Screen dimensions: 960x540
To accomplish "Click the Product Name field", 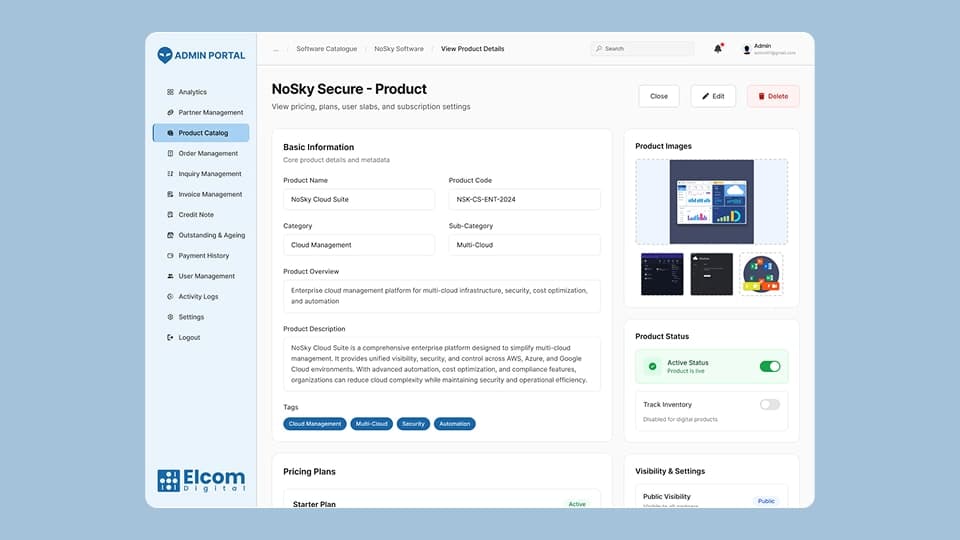I will [x=358, y=199].
